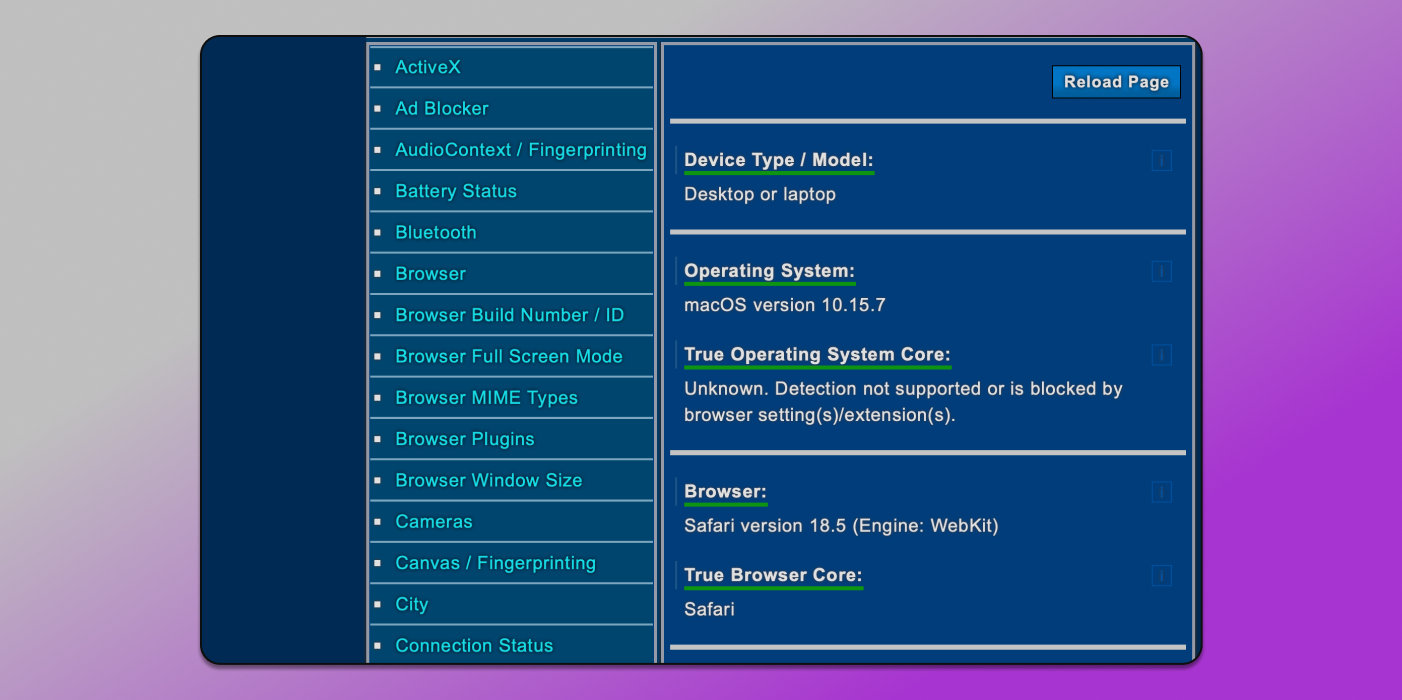The image size is (1402, 700).
Task: Click the Browser Window Size link
Action: [x=488, y=480]
